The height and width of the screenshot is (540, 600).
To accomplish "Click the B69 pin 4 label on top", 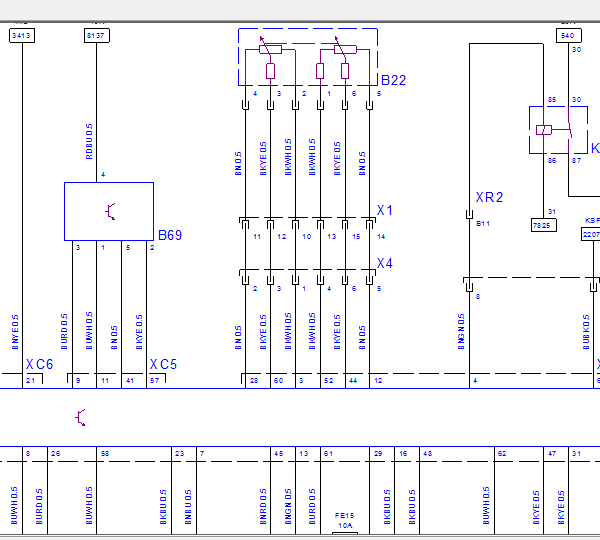I will click(103, 175).
